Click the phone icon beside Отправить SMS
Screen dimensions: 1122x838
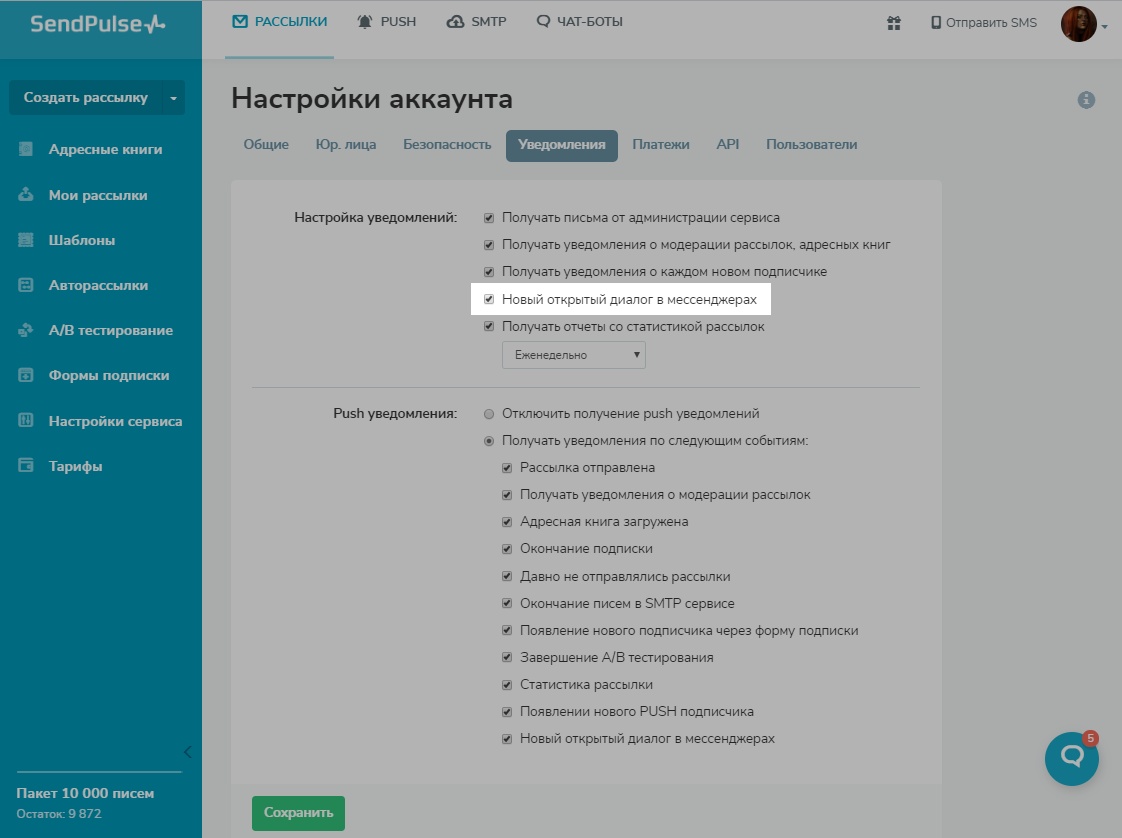click(936, 22)
